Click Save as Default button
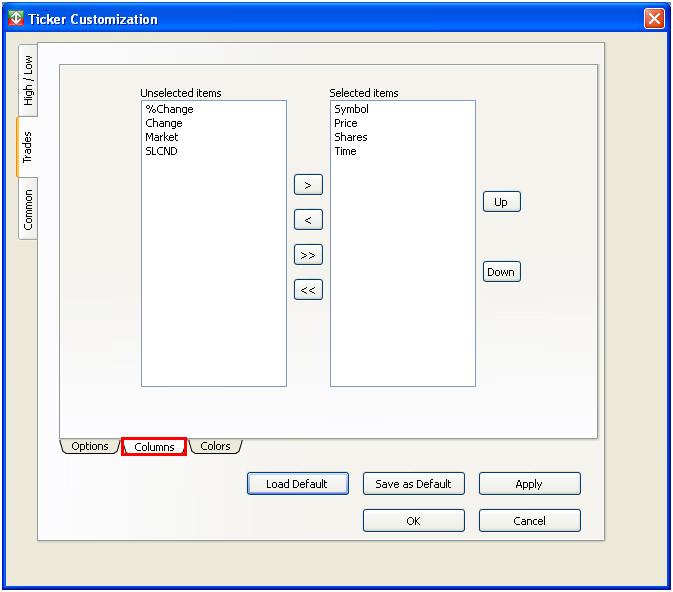The height and width of the screenshot is (592, 673). (x=413, y=484)
